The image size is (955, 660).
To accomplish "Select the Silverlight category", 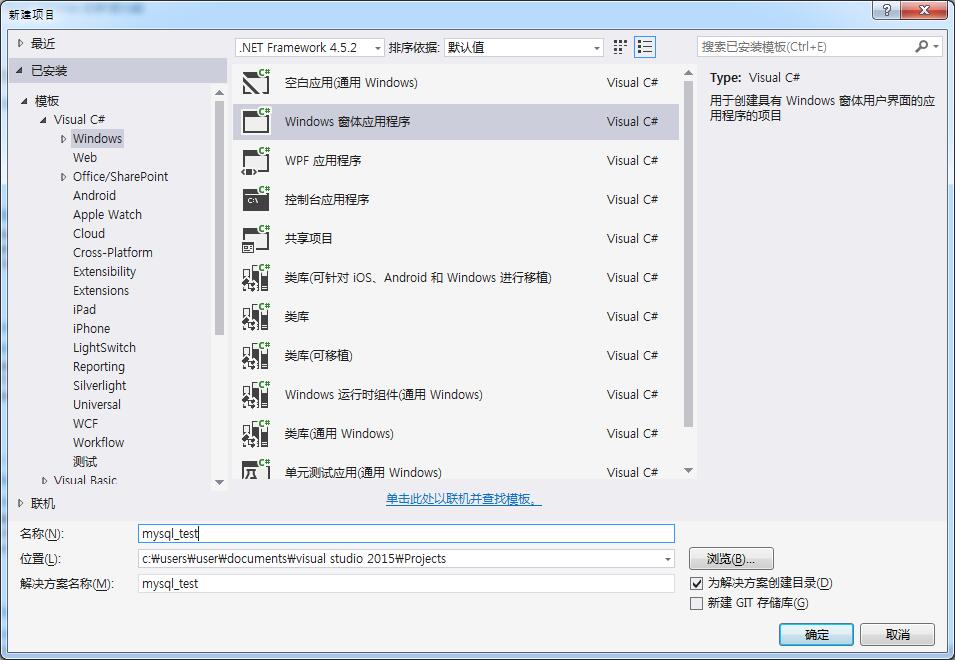I will pyautogui.click(x=99, y=385).
